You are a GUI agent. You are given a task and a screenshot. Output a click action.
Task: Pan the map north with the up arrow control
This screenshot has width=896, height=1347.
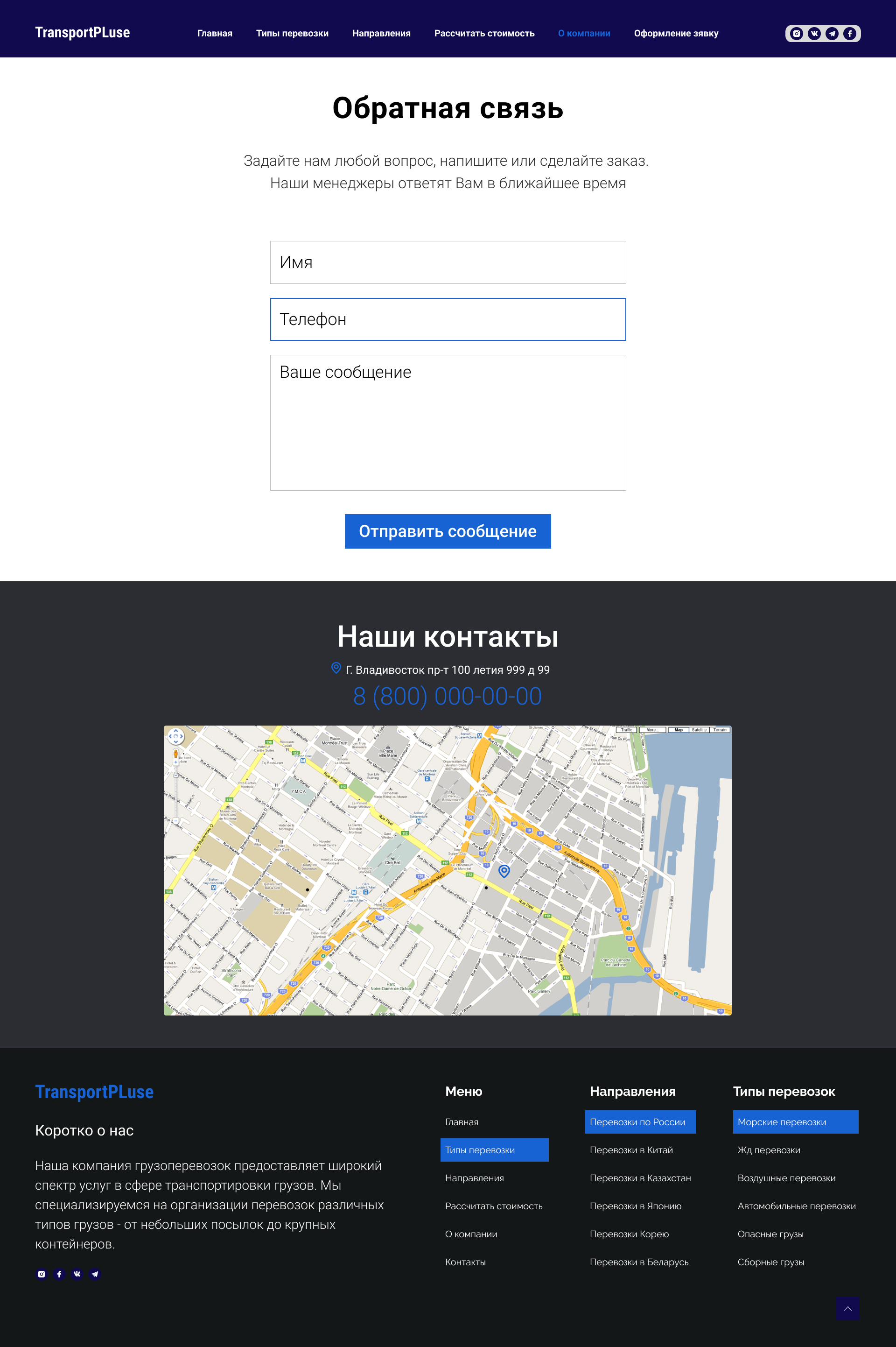click(175, 731)
